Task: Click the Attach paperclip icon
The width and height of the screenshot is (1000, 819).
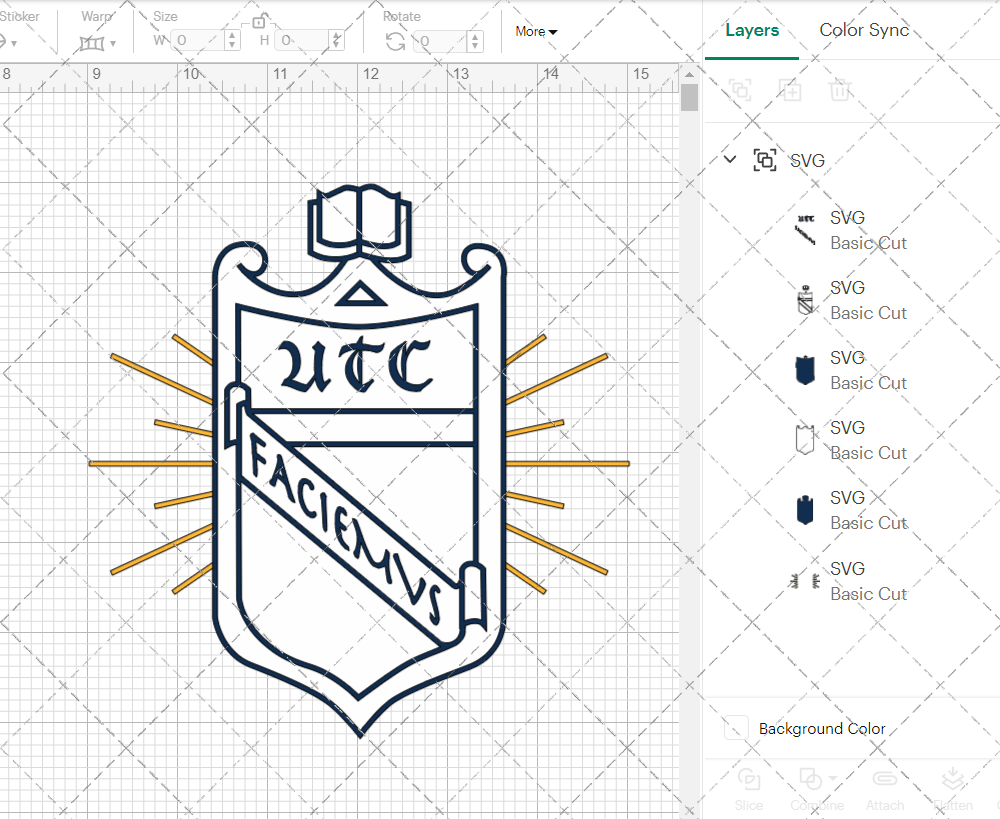Action: (x=884, y=779)
